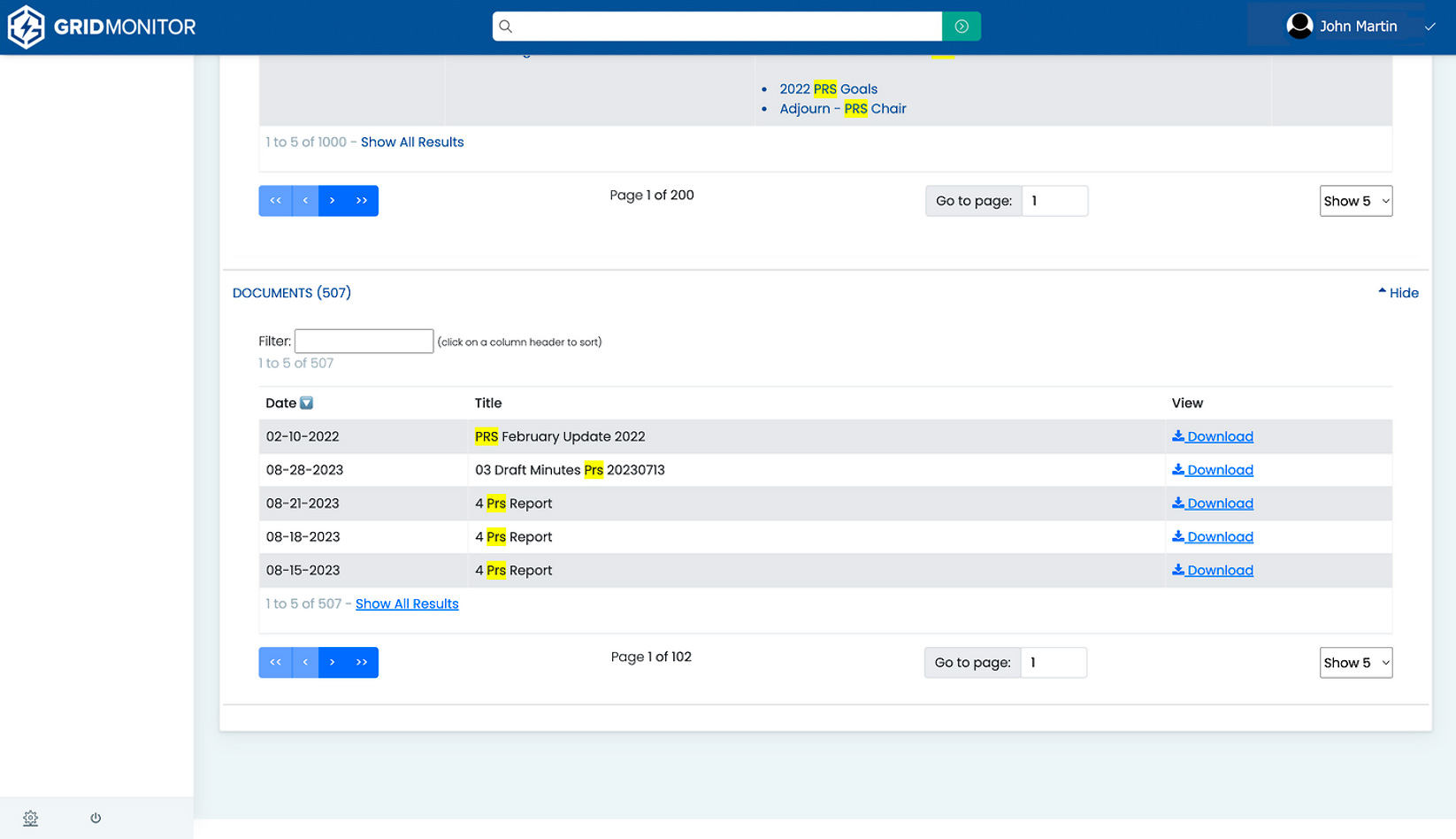Go to last page in upper pager
The height and width of the screenshot is (839, 1456).
(x=362, y=201)
